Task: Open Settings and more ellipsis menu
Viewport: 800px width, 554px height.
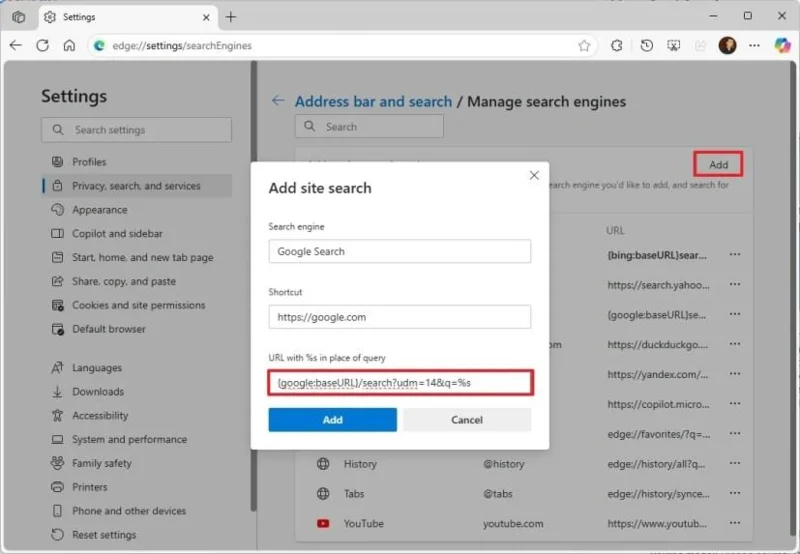Action: (x=755, y=46)
